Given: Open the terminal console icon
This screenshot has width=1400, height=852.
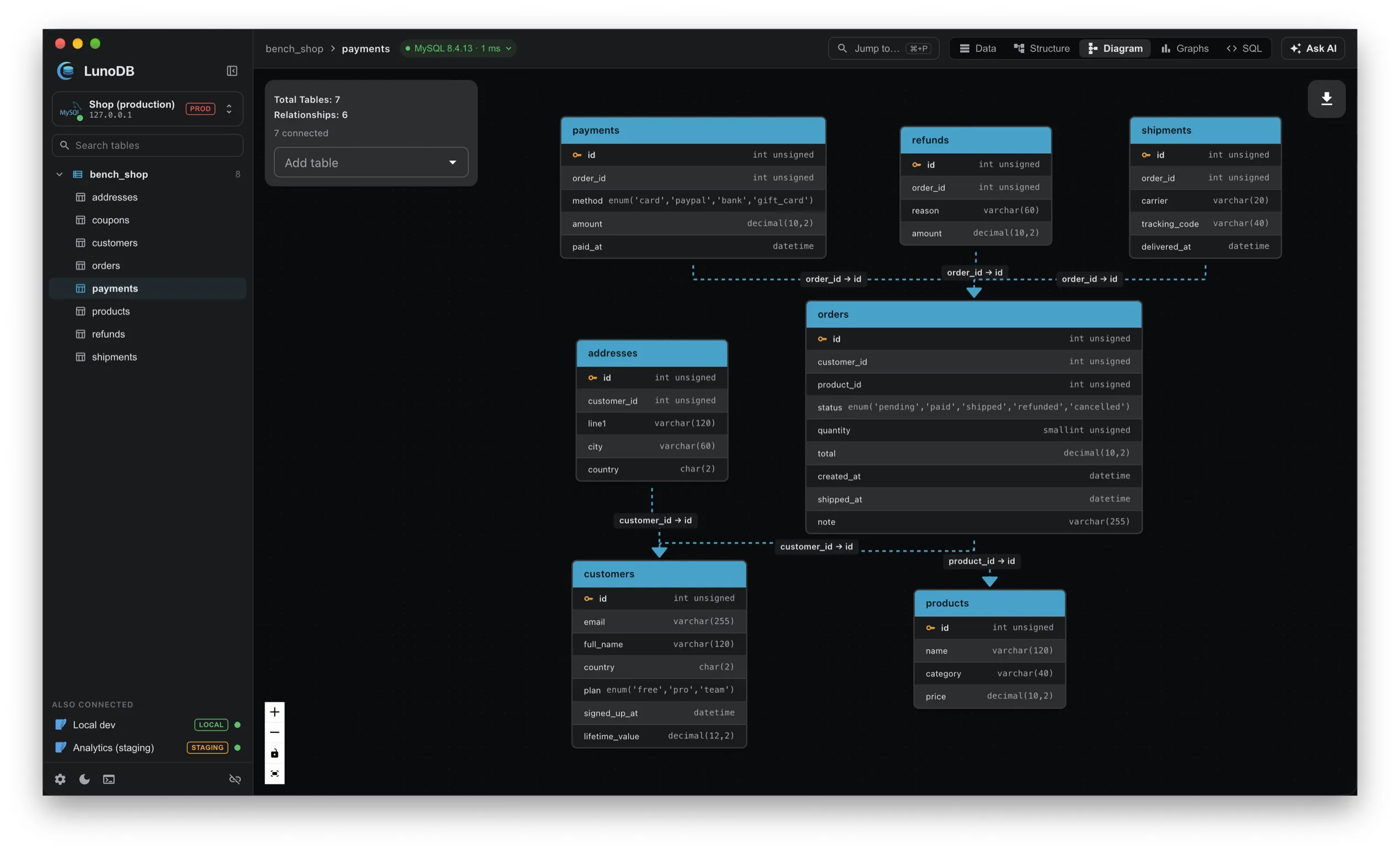Looking at the screenshot, I should pyautogui.click(x=109, y=779).
